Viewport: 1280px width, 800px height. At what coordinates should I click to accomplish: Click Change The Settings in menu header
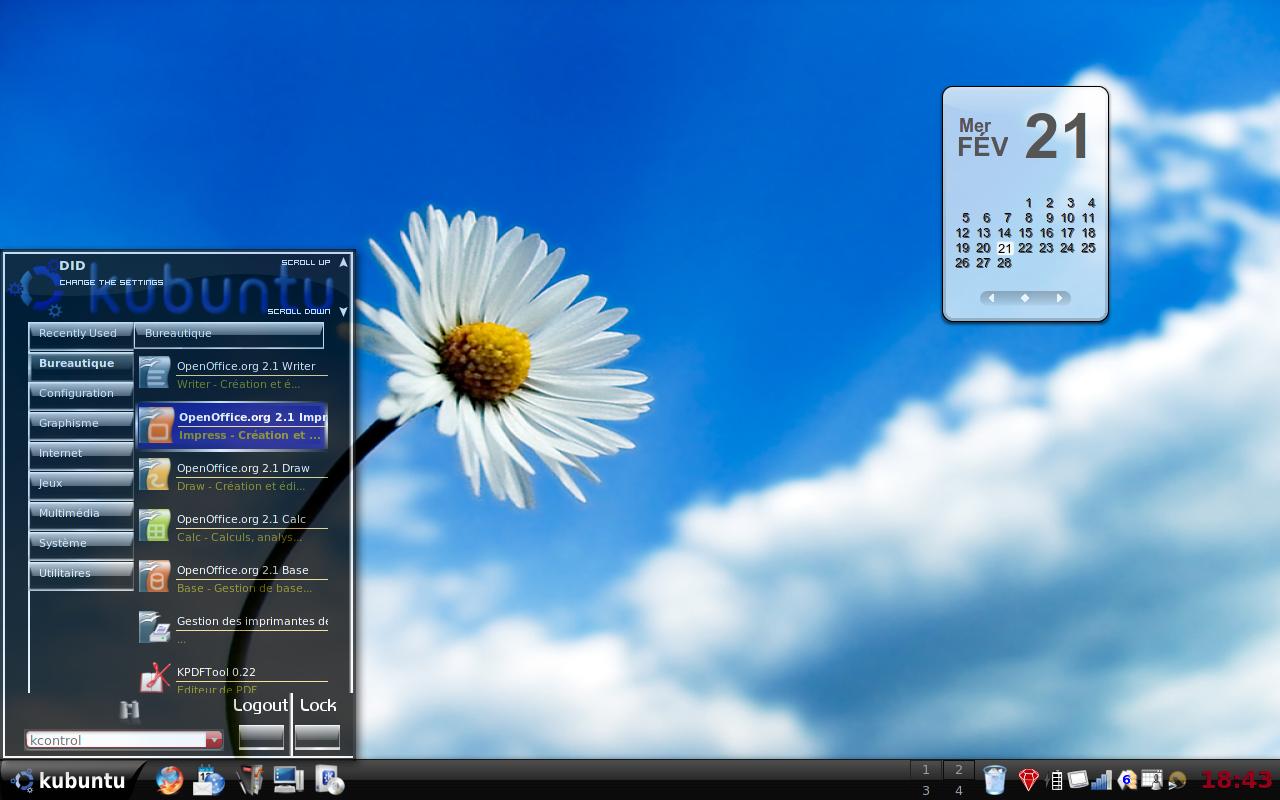(x=111, y=282)
